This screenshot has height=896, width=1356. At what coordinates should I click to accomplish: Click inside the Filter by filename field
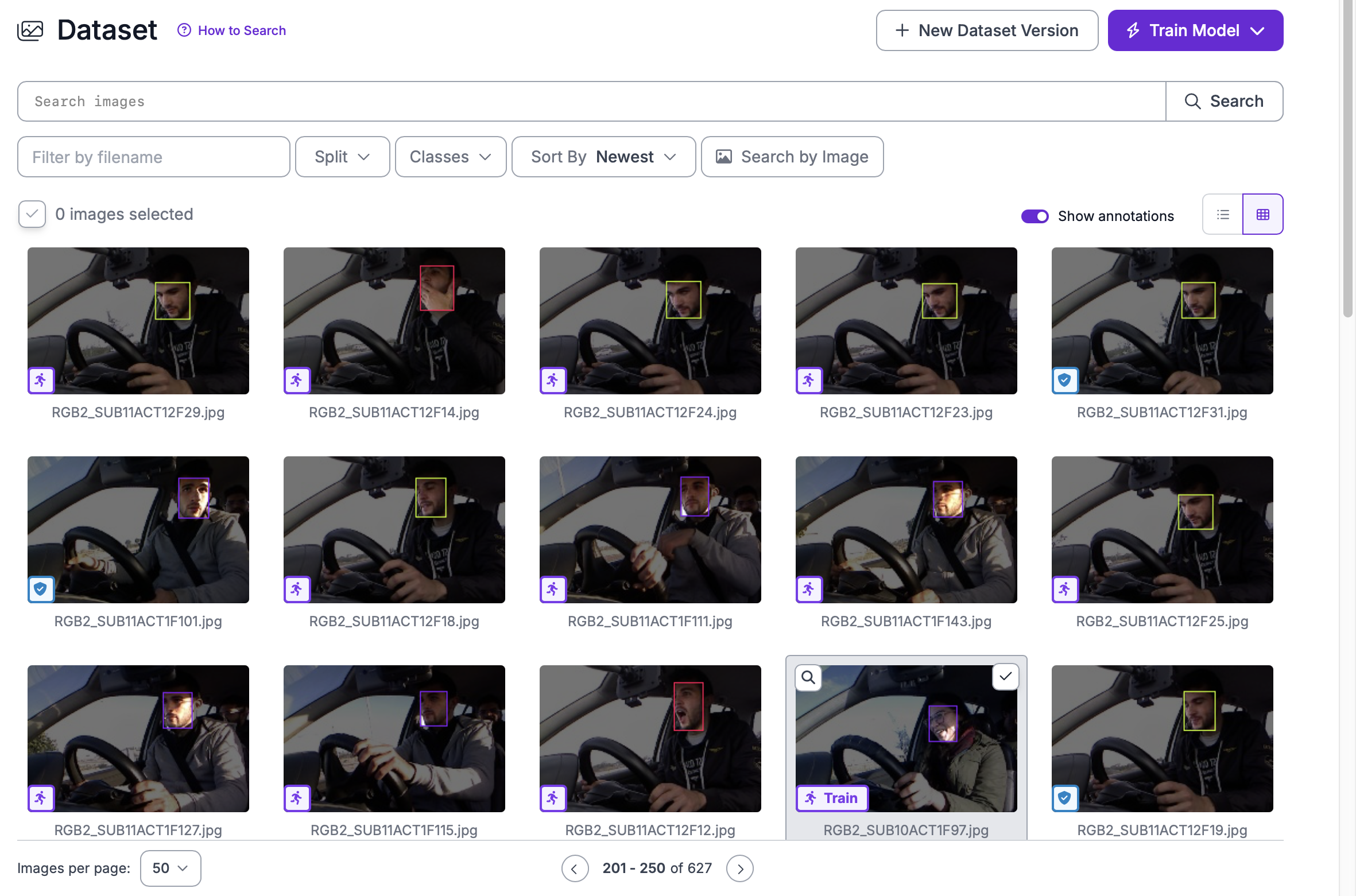click(x=153, y=156)
